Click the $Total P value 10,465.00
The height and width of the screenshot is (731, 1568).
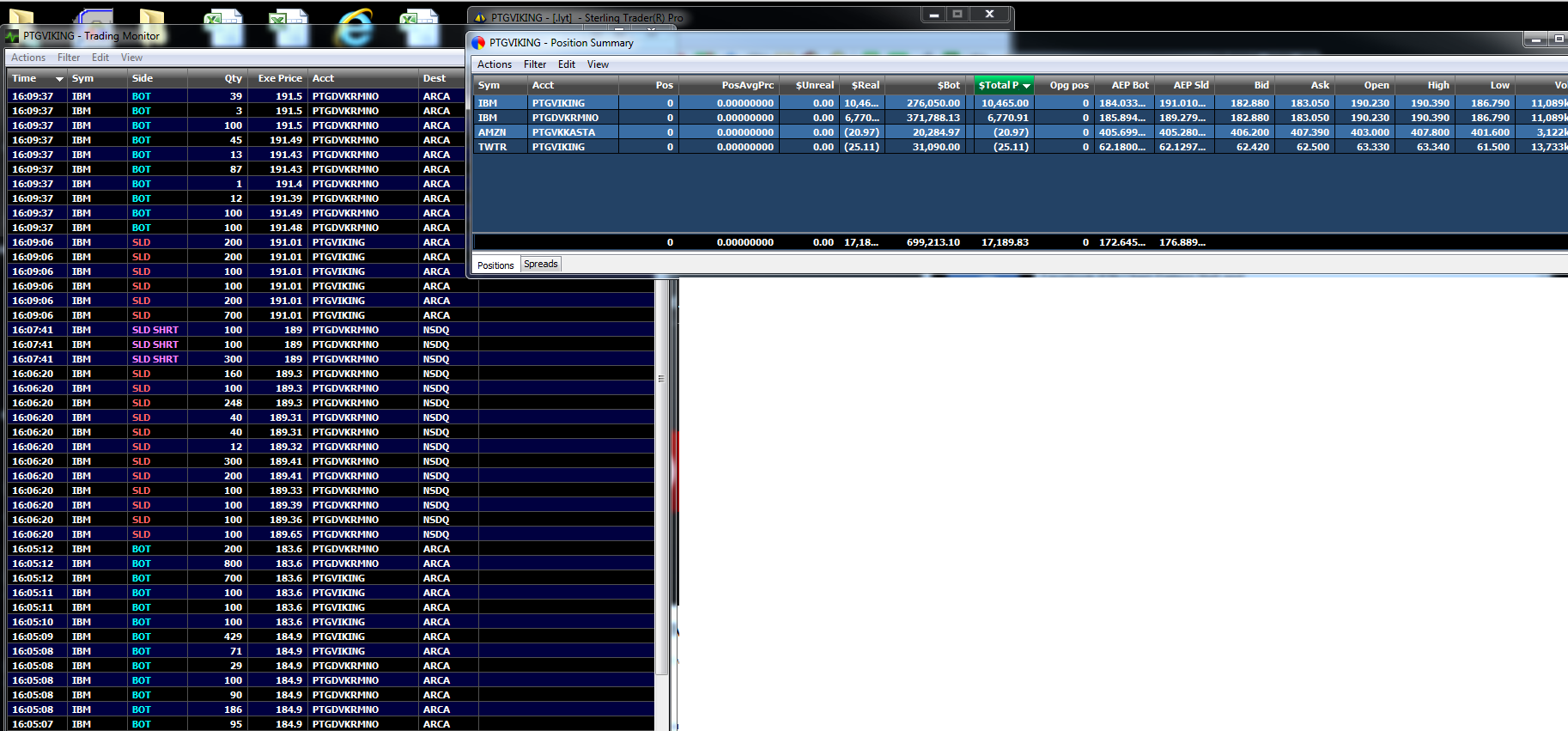(x=1005, y=103)
